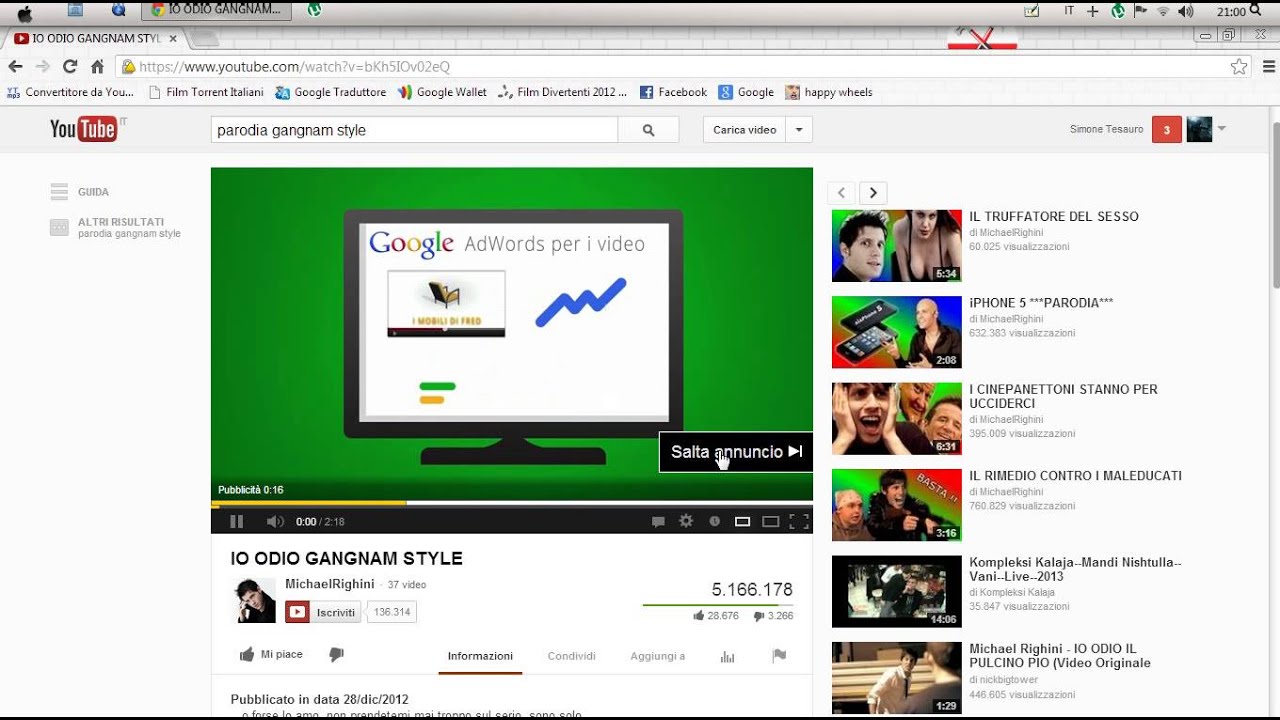Screen dimensions: 1280x720
Task: Open I CINEPANETTONI STANNO PER UCCIDERCI video
Action: 1063,396
